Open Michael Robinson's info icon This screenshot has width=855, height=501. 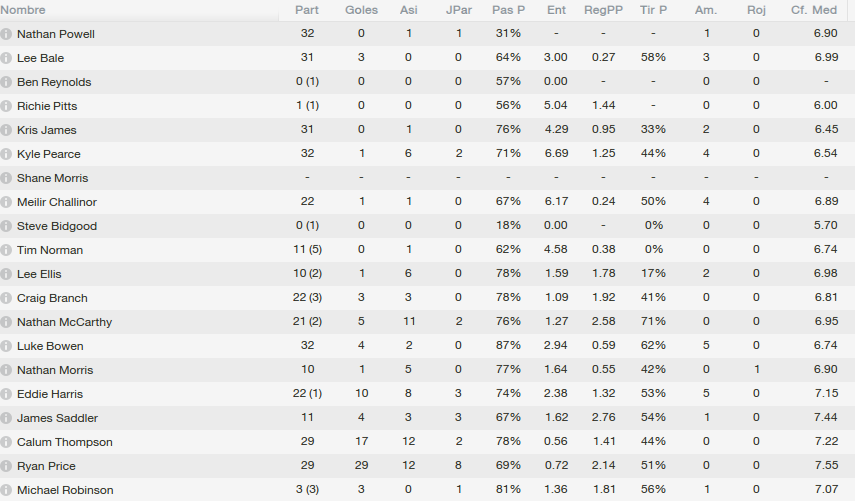(7, 490)
